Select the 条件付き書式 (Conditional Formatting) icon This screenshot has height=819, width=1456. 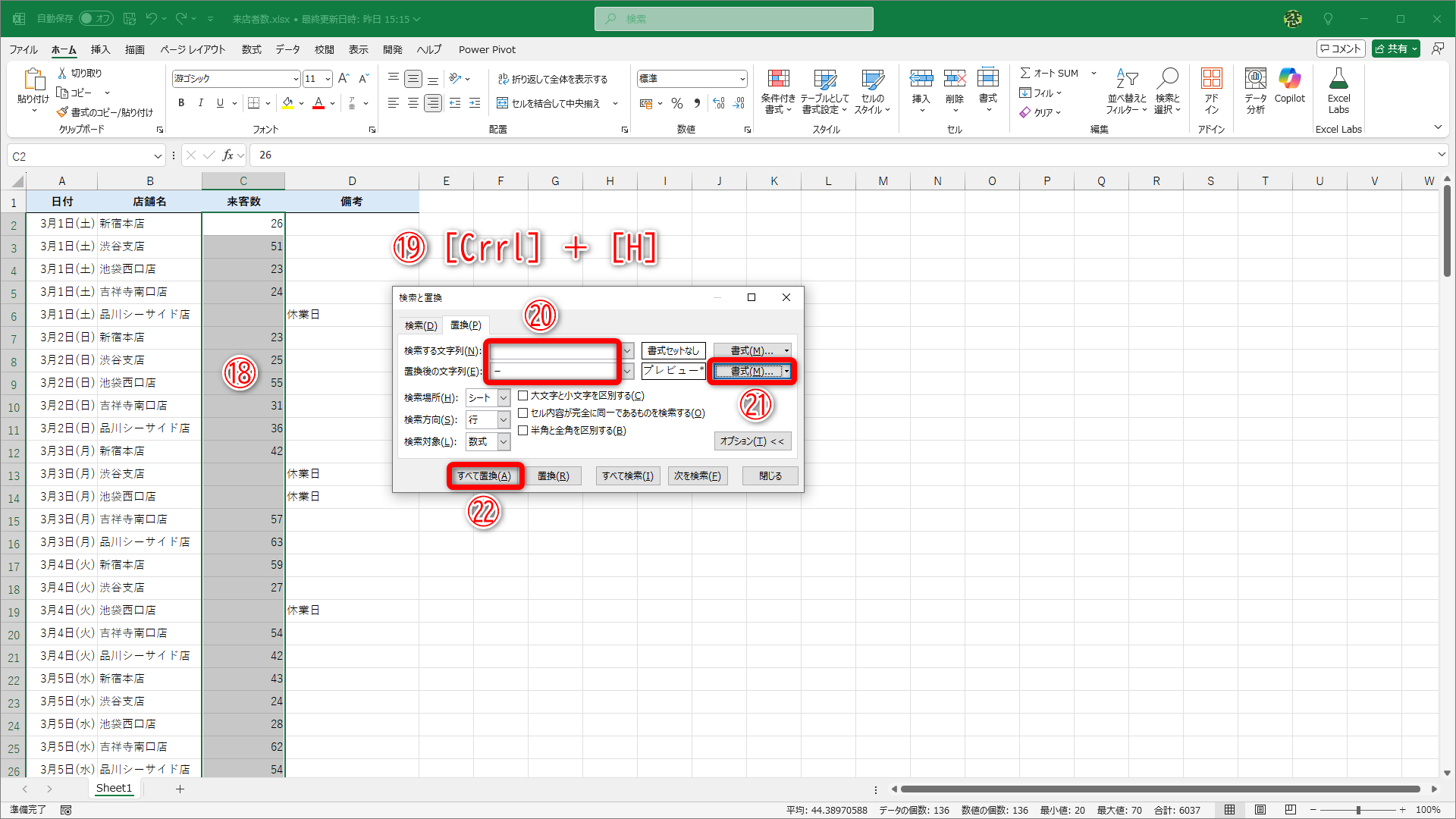click(778, 89)
